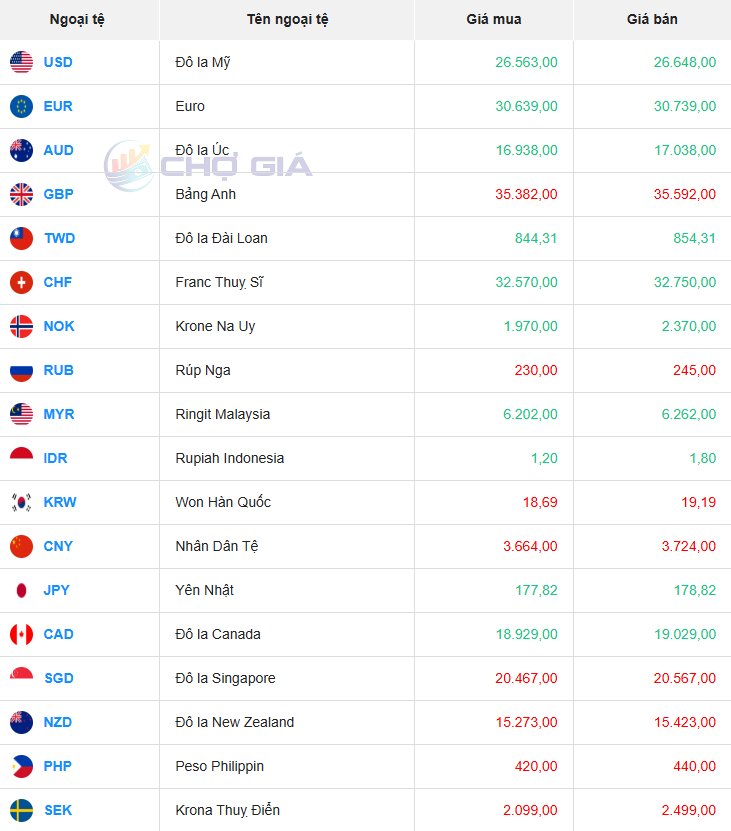Click the "Giá mua" column header
The height and width of the screenshot is (831, 731).
pos(493,19)
